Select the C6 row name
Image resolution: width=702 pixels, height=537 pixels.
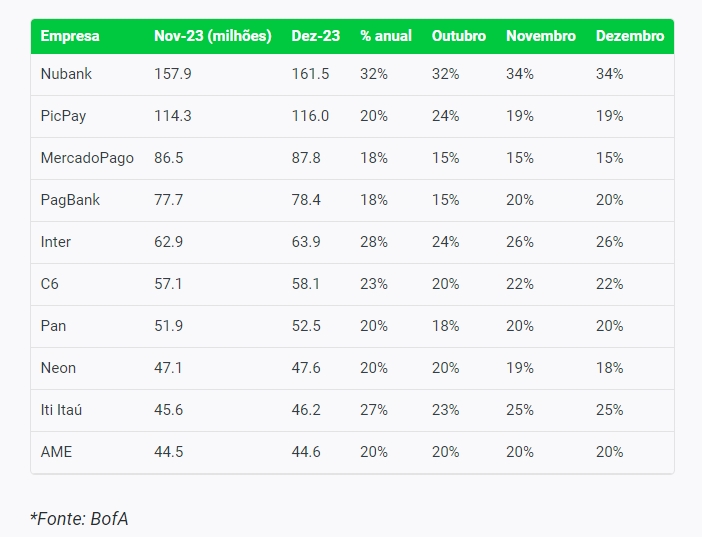click(x=50, y=284)
